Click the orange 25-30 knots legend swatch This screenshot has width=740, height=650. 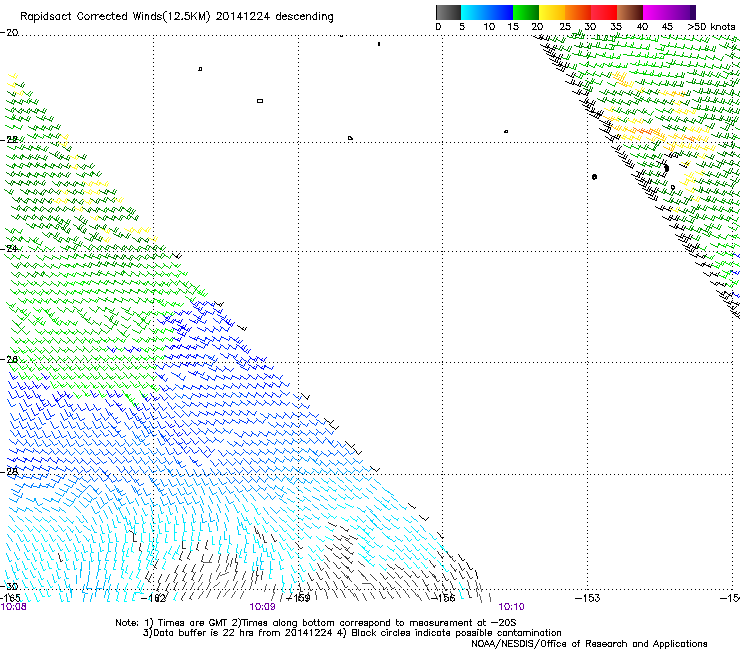tap(578, 12)
